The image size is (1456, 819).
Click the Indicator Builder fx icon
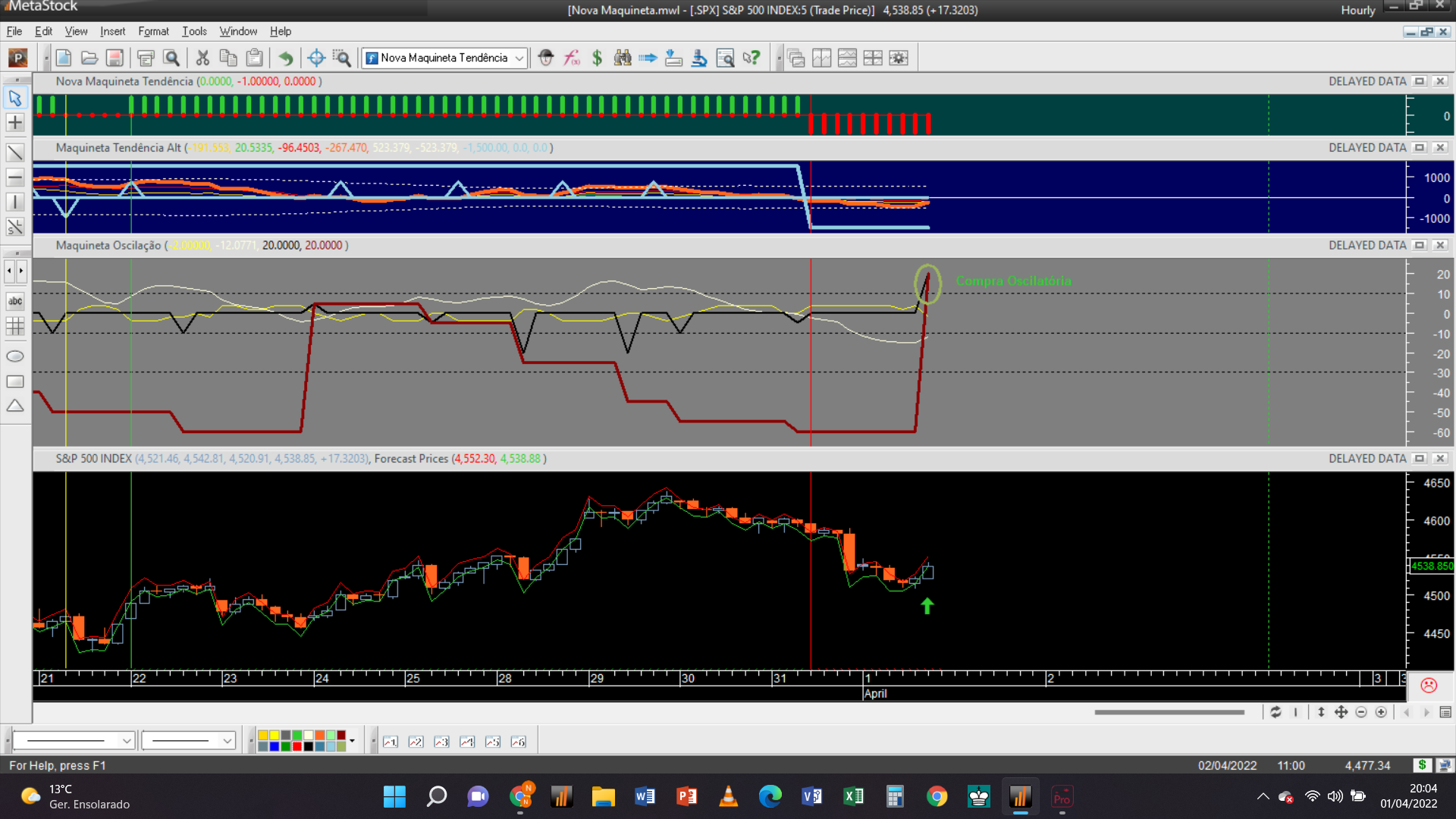572,58
